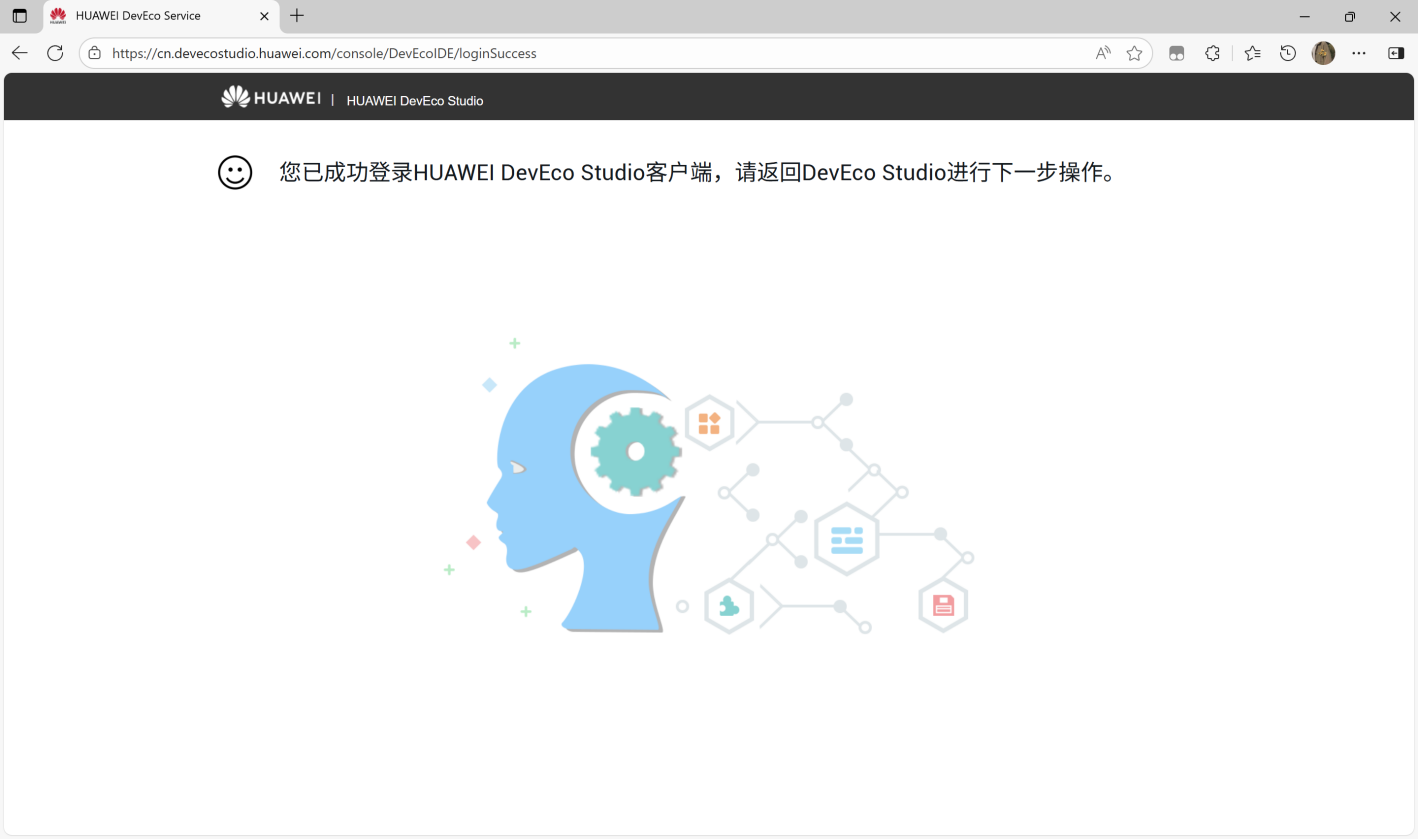View site information lock icon
Screen dimensions: 1419x840
tap(95, 53)
